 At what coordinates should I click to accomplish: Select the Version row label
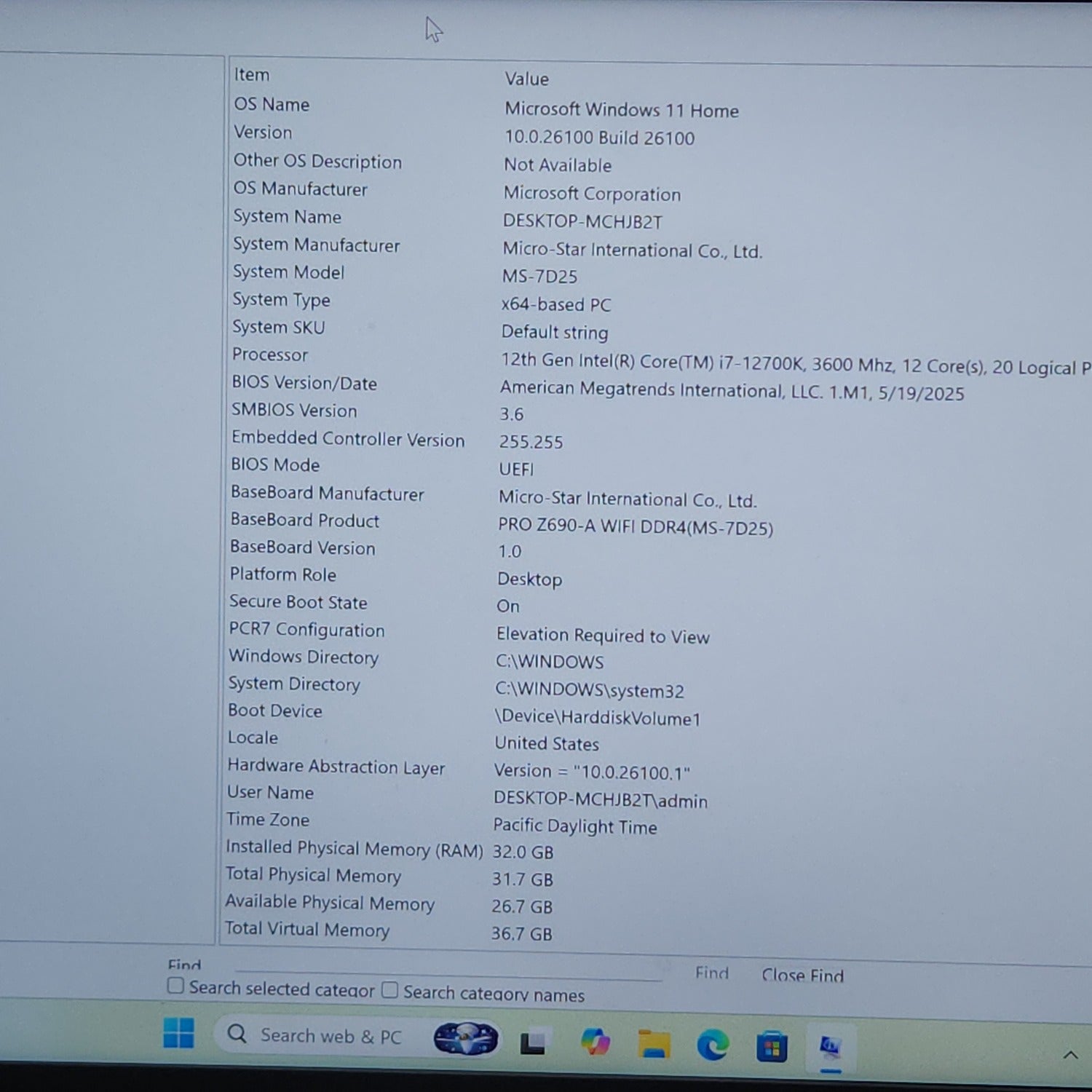[263, 132]
